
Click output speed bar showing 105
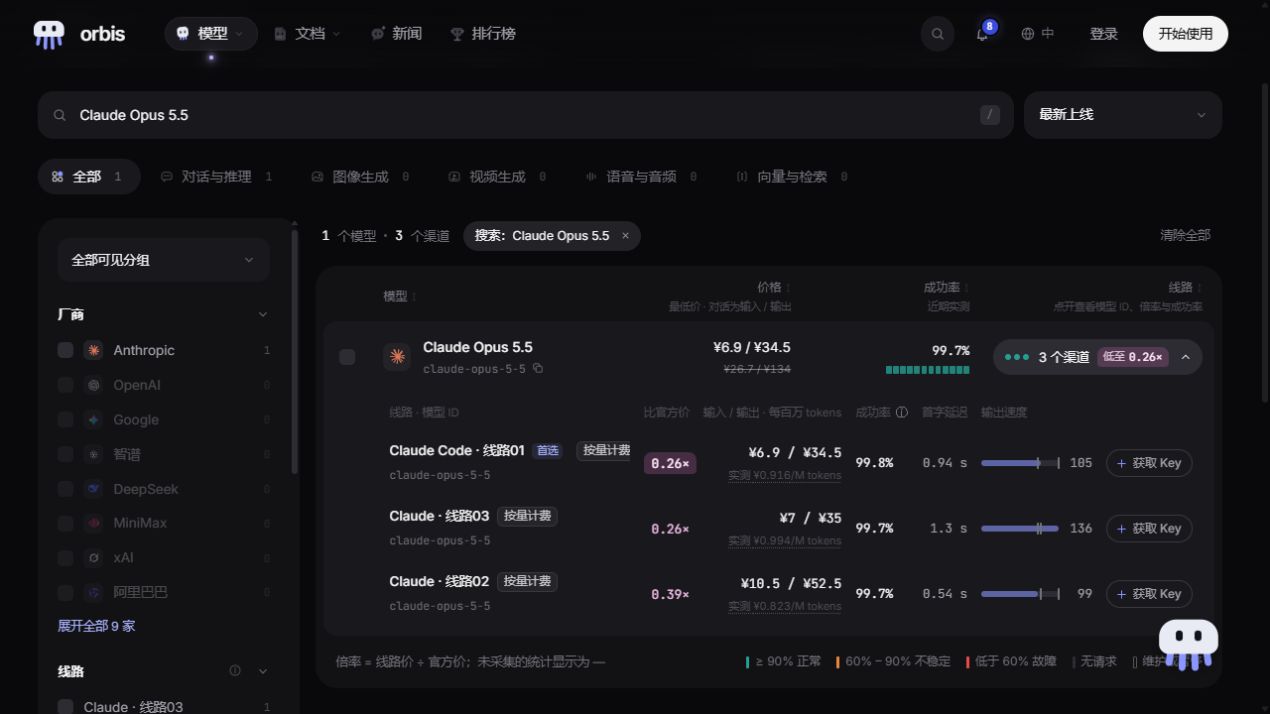1020,463
